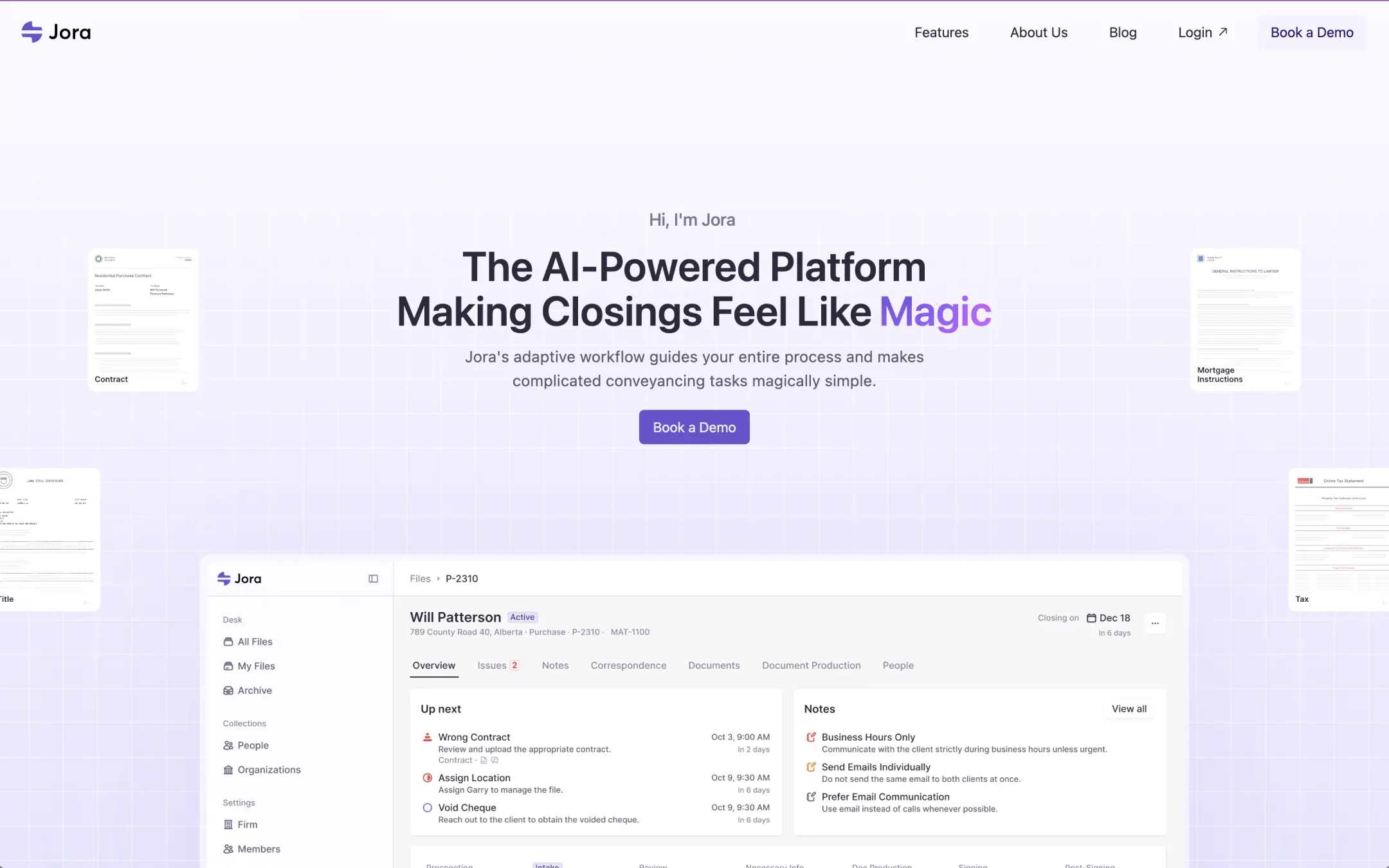The image size is (1389, 868).
Task: Open All Files in Desk sidebar
Action: (255, 642)
